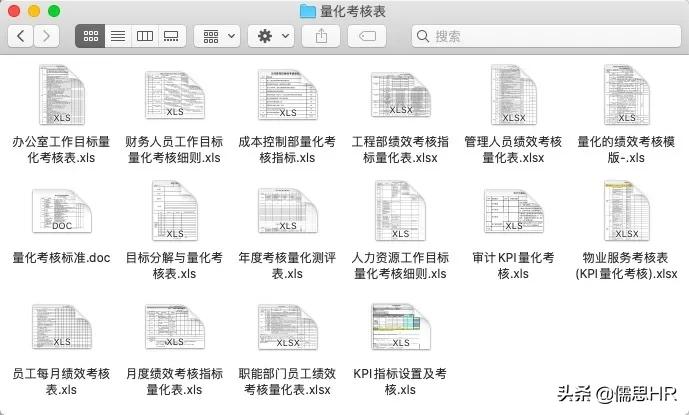Viewport: 689px width, 415px height.
Task: Maximize the window with green button
Action: pos(54,11)
